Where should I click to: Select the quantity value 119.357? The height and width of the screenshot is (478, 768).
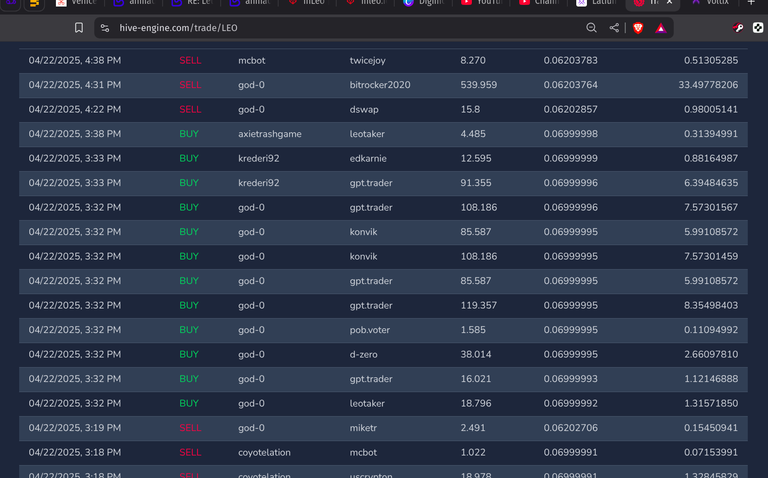pyautogui.click(x=479, y=306)
